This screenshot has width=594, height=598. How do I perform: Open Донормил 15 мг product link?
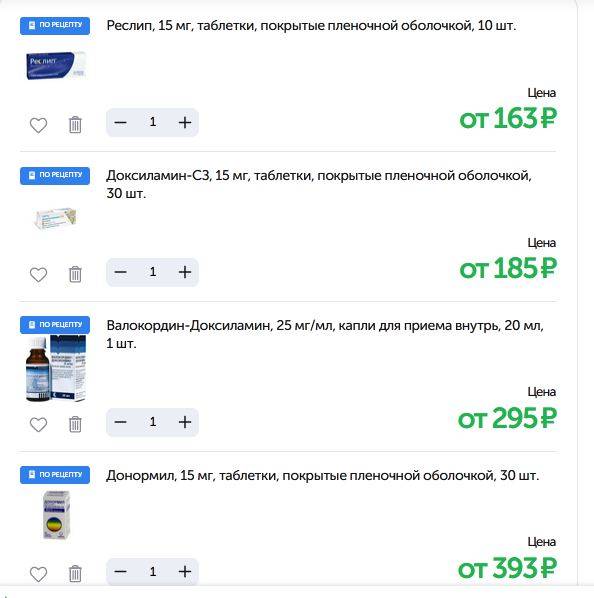323,476
